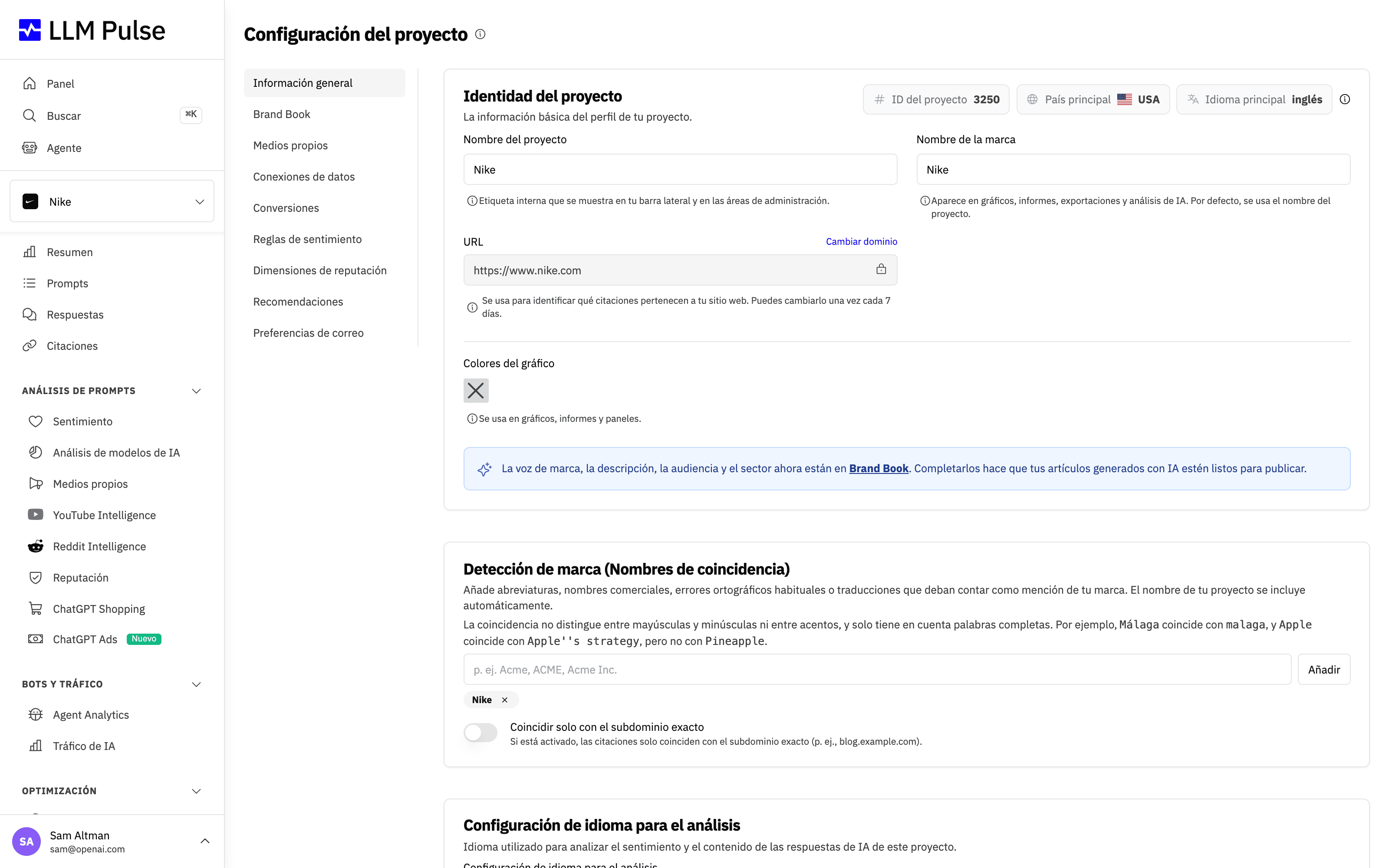This screenshot has width=1389, height=868.
Task: Click the Prompts list icon
Action: 29,283
